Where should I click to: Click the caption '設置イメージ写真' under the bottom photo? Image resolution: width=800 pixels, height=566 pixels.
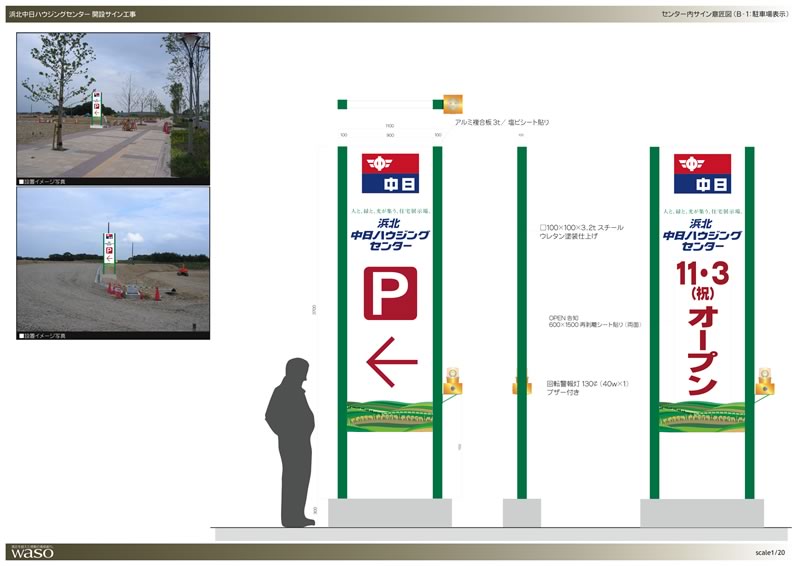[x=42, y=336]
